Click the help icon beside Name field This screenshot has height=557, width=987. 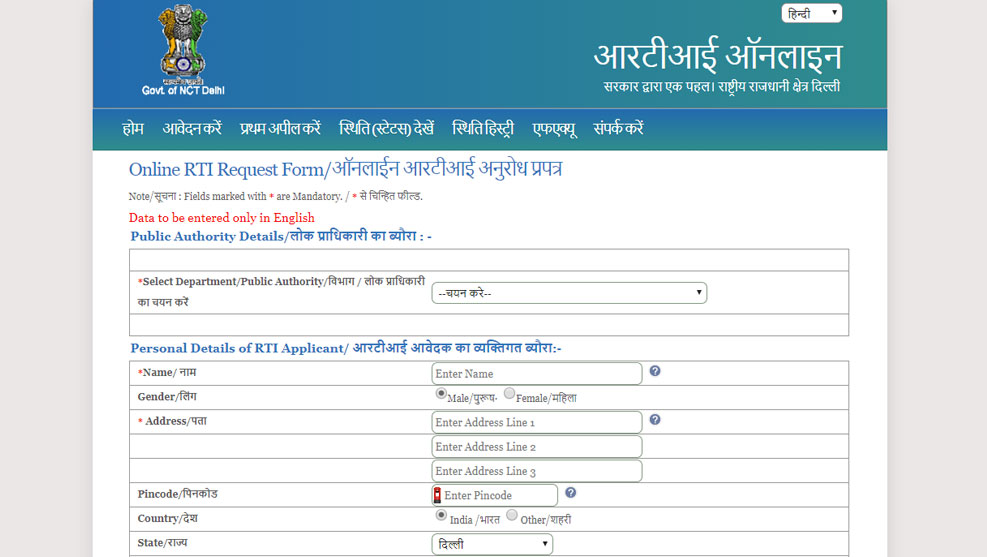coord(655,371)
